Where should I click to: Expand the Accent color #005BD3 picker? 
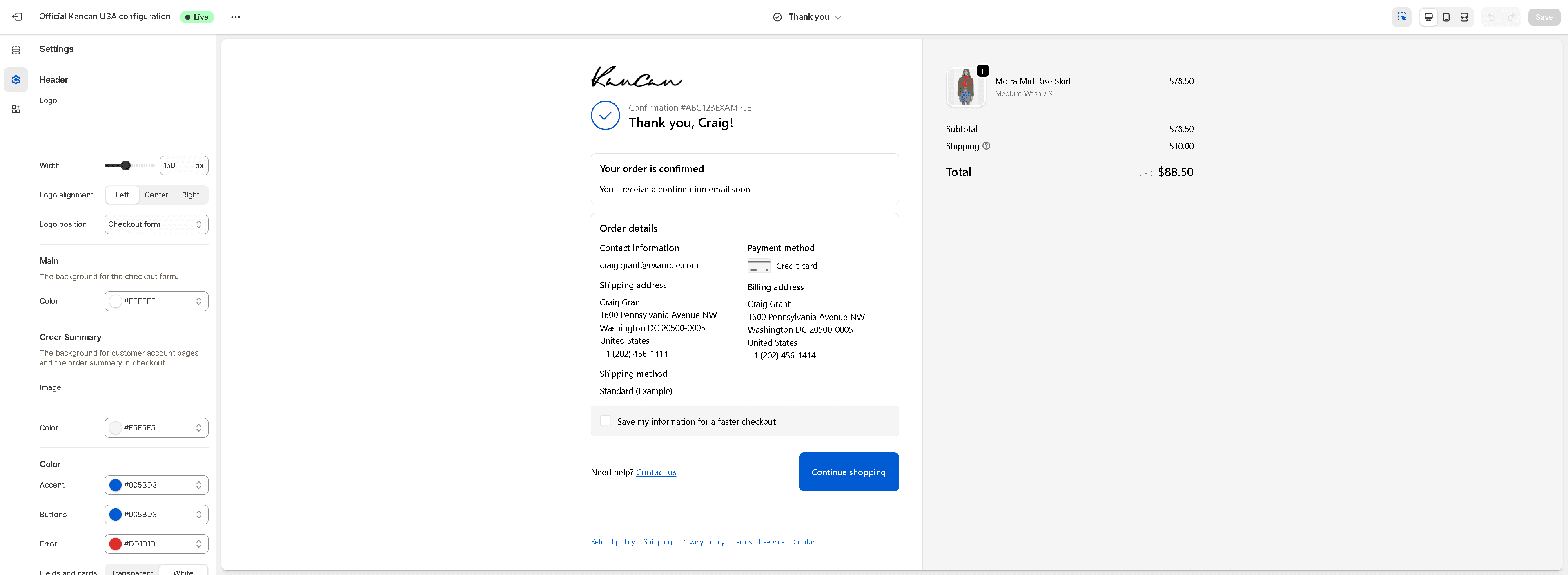[x=156, y=485]
